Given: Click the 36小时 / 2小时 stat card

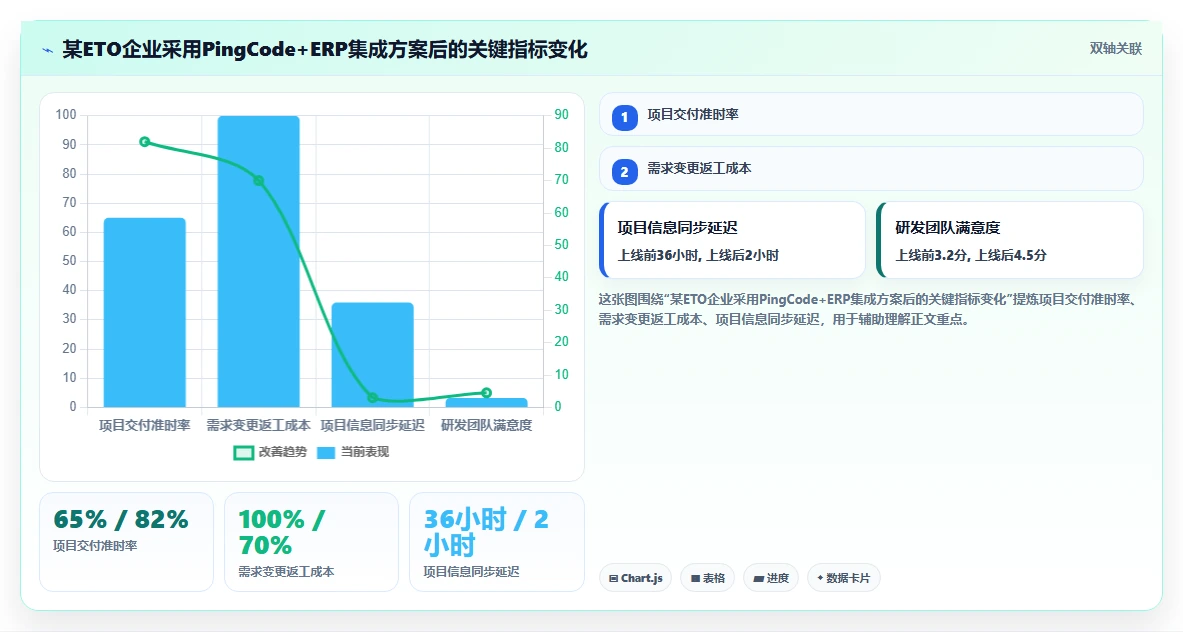Looking at the screenshot, I should click(496, 541).
